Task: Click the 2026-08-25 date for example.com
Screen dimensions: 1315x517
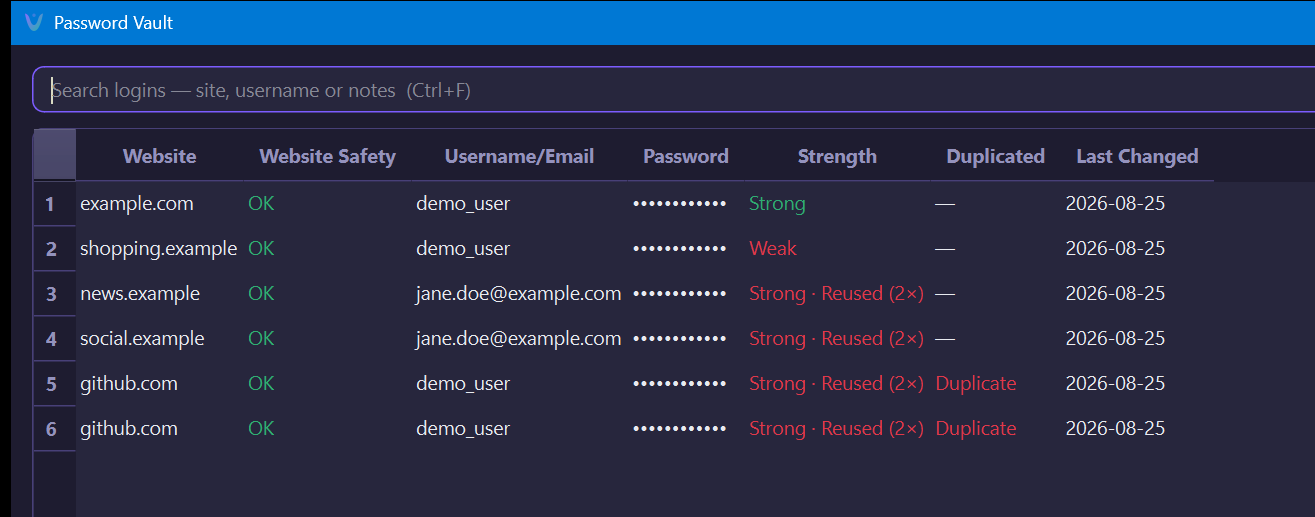Action: 1115,204
